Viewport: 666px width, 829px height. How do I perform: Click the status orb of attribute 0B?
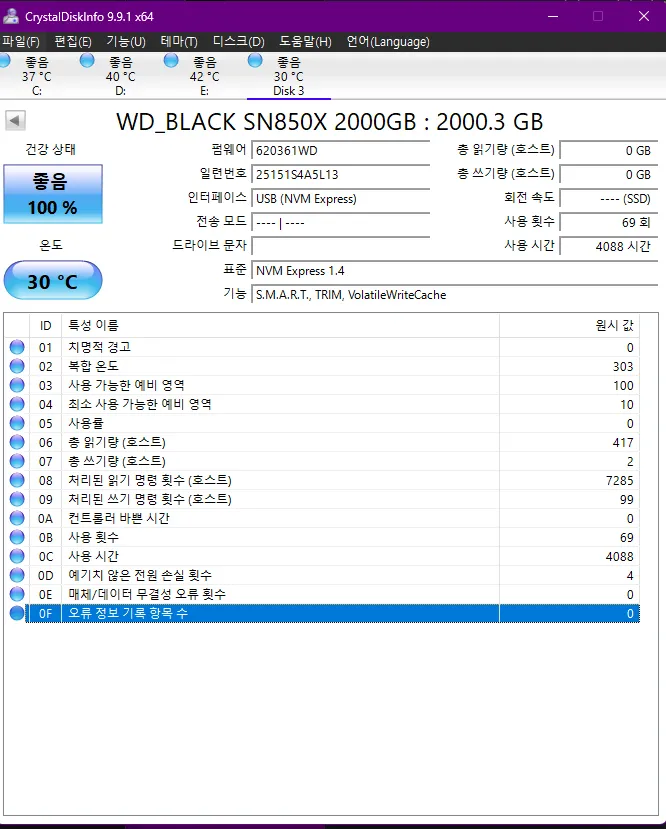click(x=17, y=537)
